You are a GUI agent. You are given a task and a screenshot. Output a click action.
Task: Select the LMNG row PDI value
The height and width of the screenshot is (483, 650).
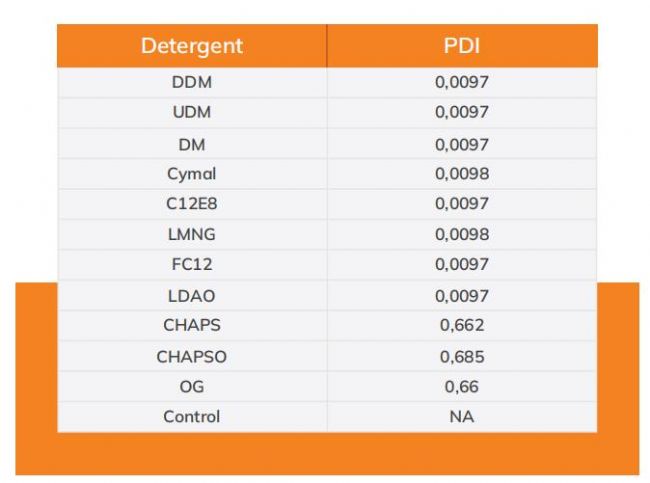click(461, 235)
